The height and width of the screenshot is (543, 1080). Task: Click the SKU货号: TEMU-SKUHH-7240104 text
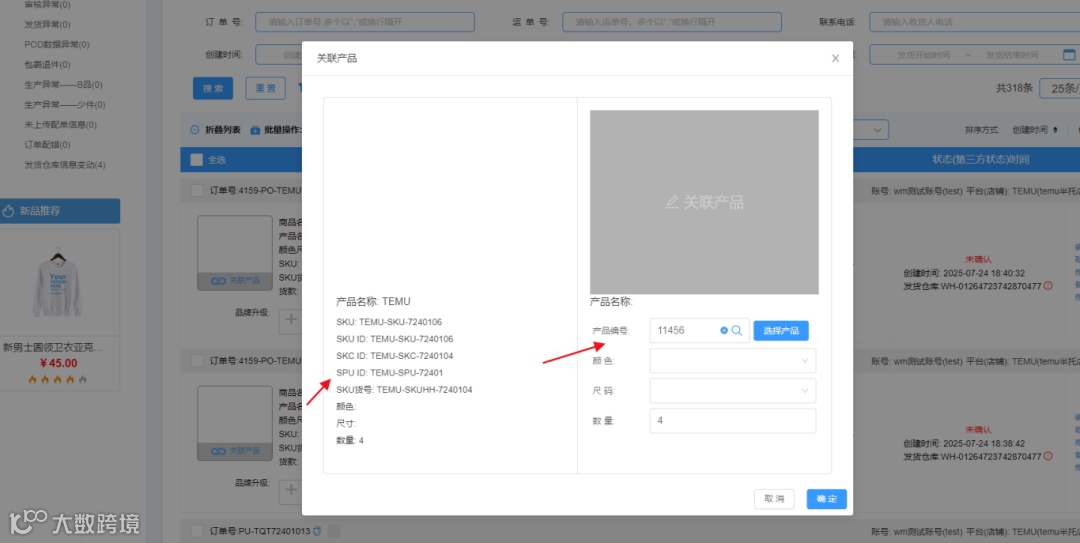point(404,390)
